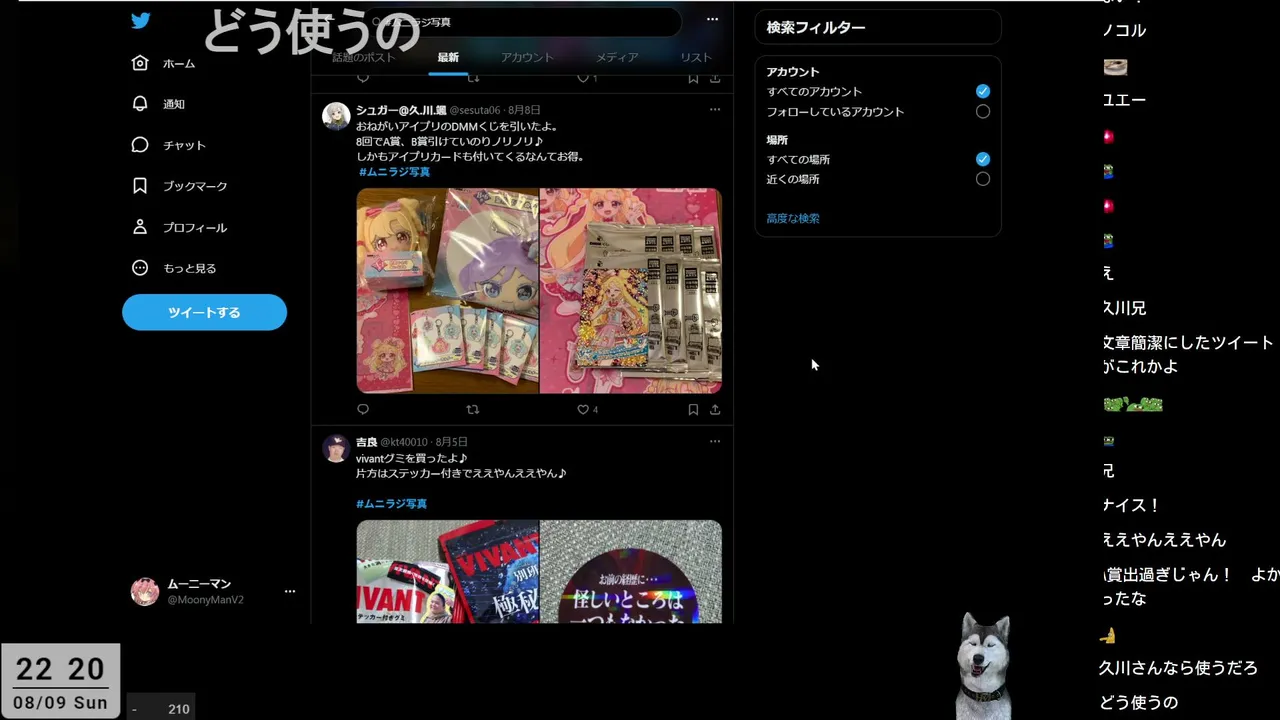Screen dimensions: 1280x720
Task: Open the 8月8日 tweet timestamp
Action: click(524, 110)
